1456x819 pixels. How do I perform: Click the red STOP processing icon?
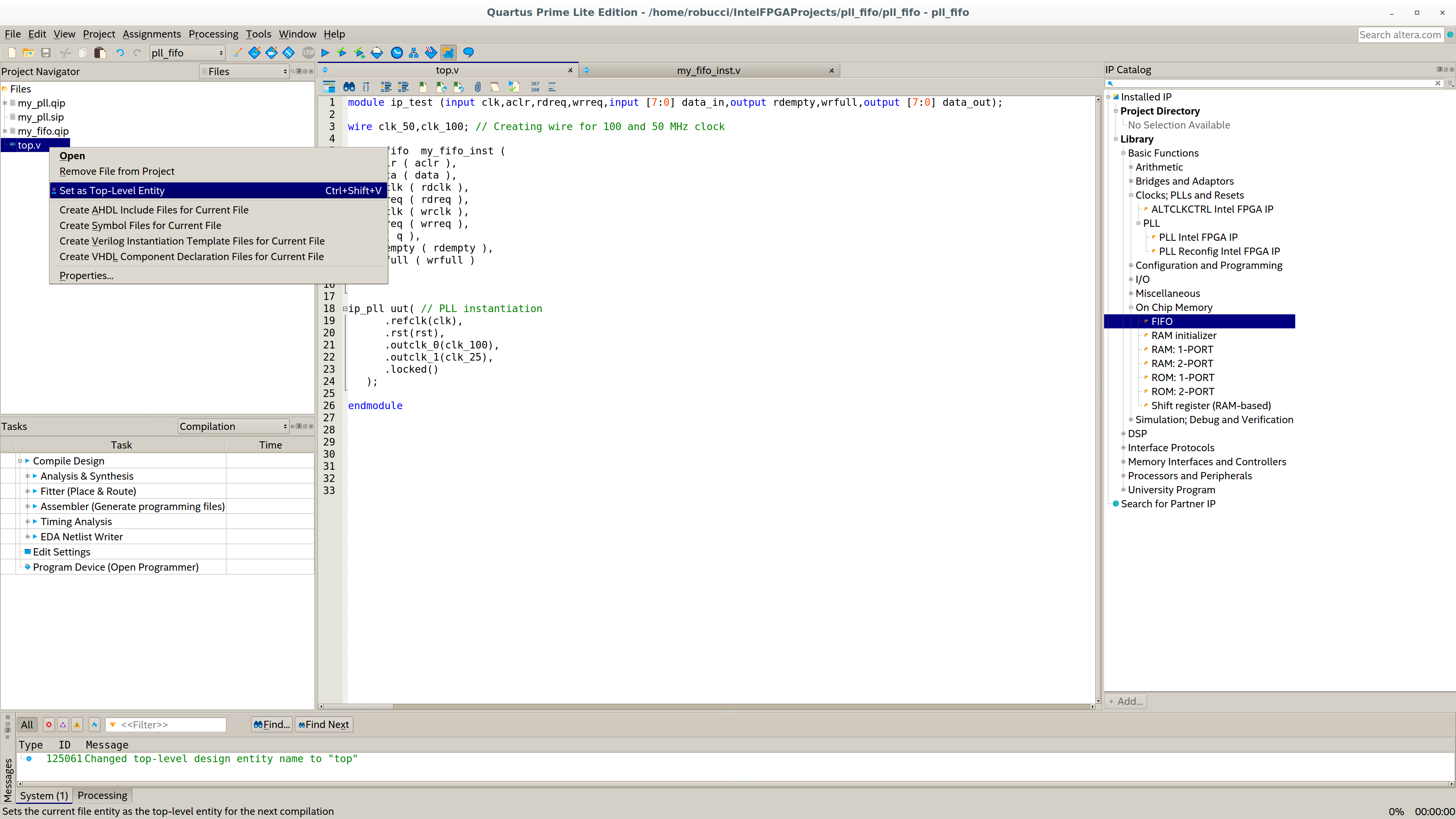pos(308,53)
